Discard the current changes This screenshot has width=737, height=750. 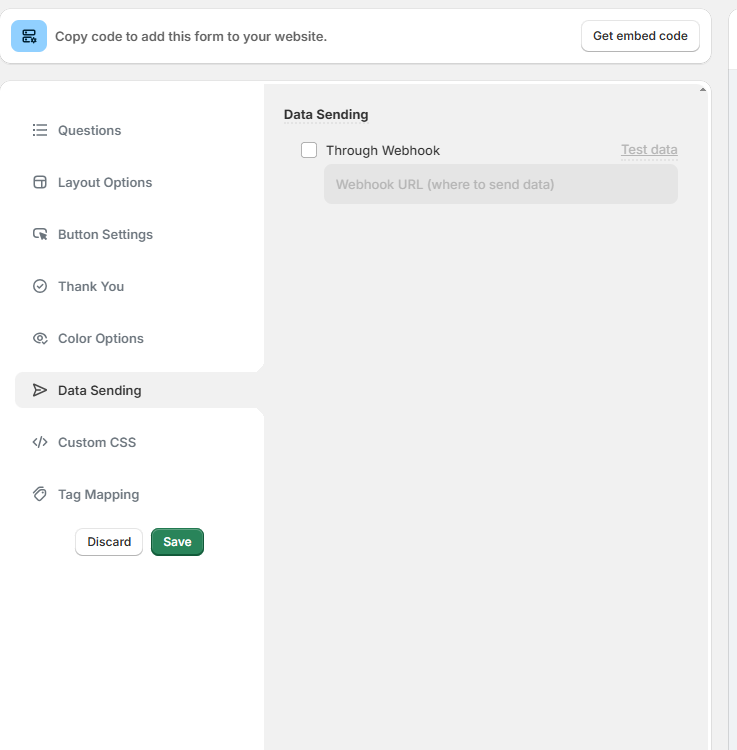(109, 542)
